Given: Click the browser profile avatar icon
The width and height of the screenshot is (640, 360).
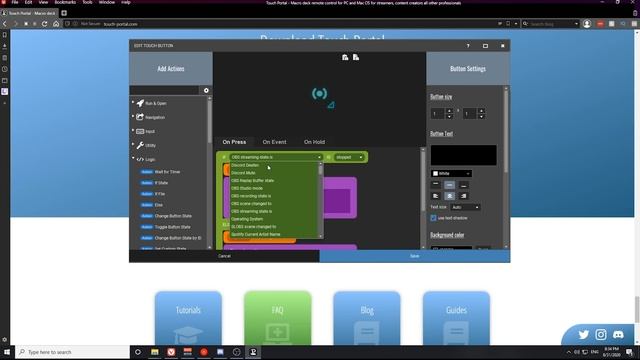Looking at the screenshot, I should coord(587,24).
